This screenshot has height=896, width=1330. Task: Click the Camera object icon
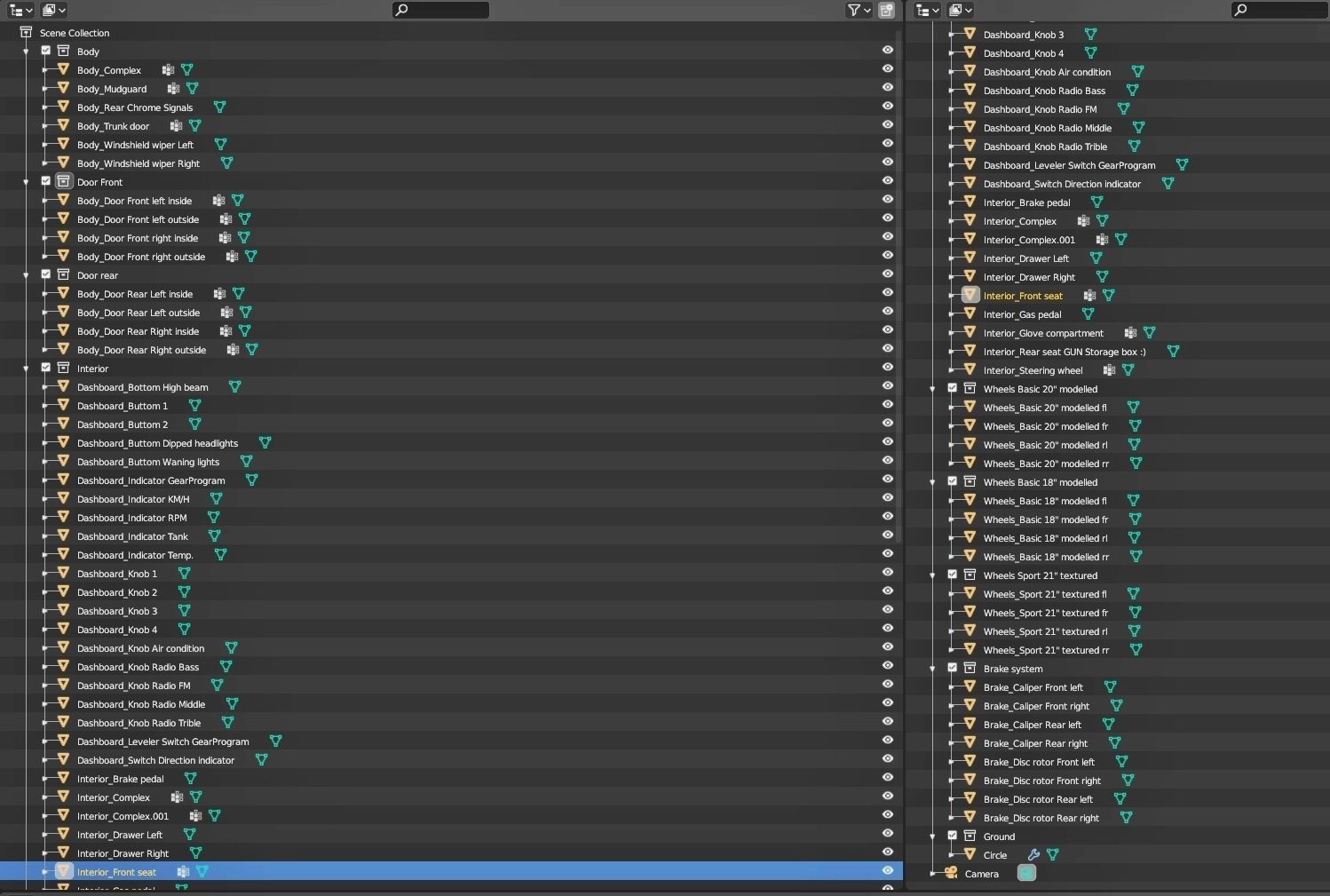[x=951, y=873]
